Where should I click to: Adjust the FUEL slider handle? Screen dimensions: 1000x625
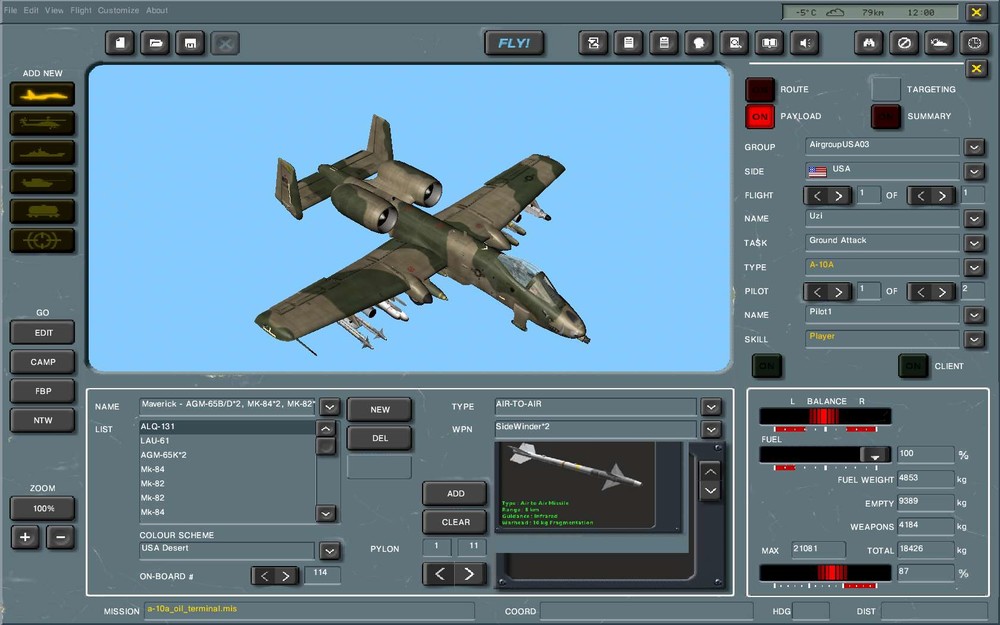pyautogui.click(x=875, y=455)
